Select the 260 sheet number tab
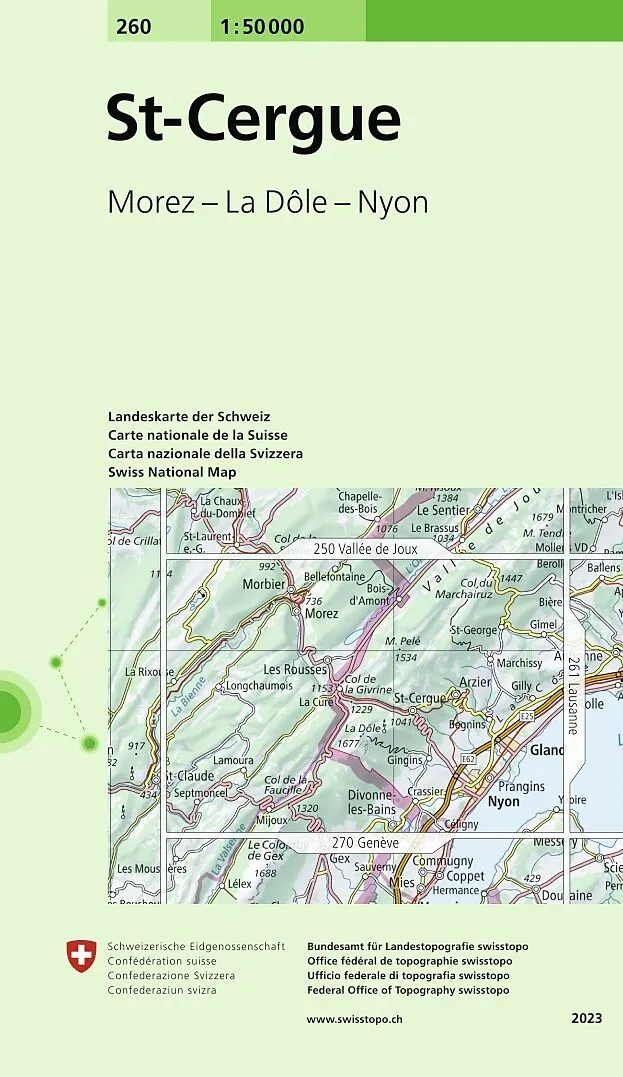This screenshot has width=623, height=1077. pyautogui.click(x=134, y=27)
